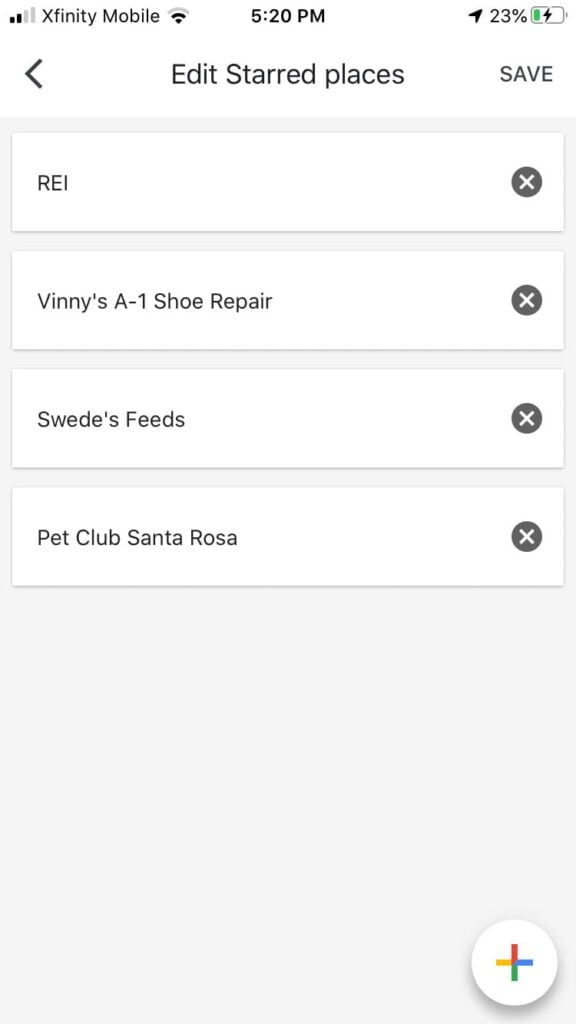Select the Swede's Feeds row

pyautogui.click(x=287, y=418)
